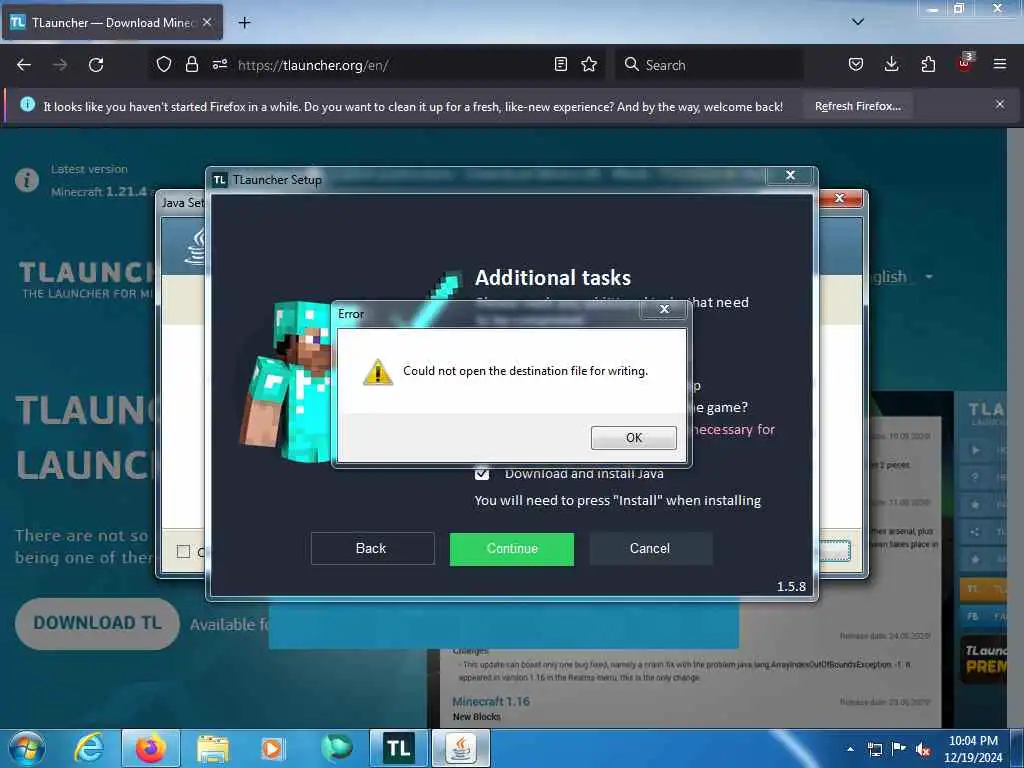Click the page vertical scrollbar

pyautogui.click(x=1015, y=428)
